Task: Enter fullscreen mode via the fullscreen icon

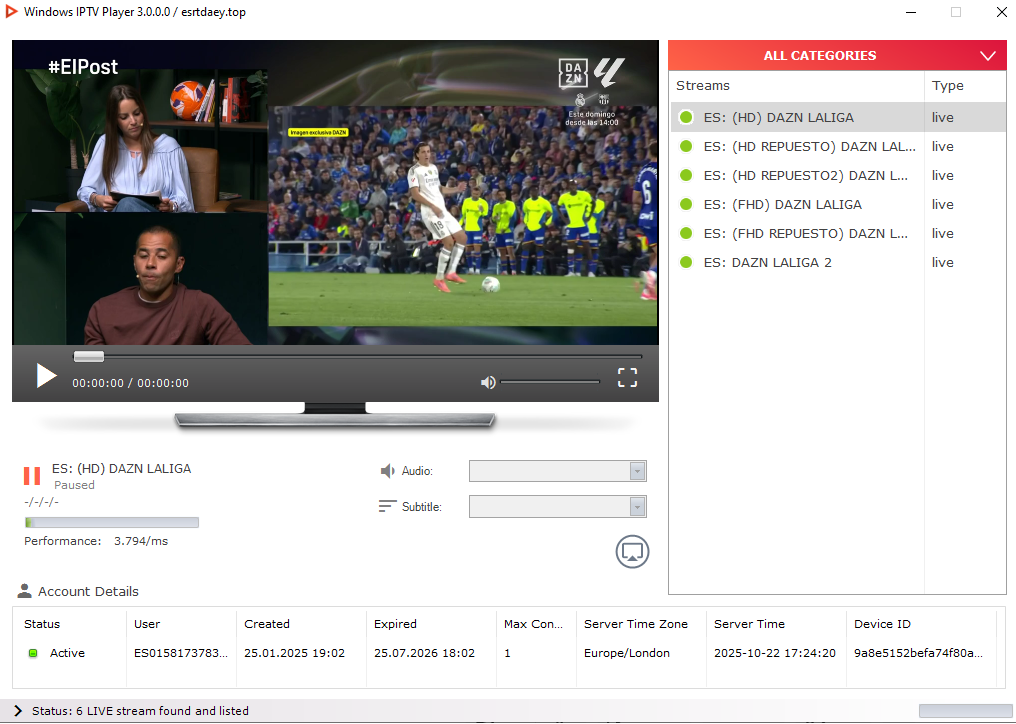Action: (x=627, y=377)
